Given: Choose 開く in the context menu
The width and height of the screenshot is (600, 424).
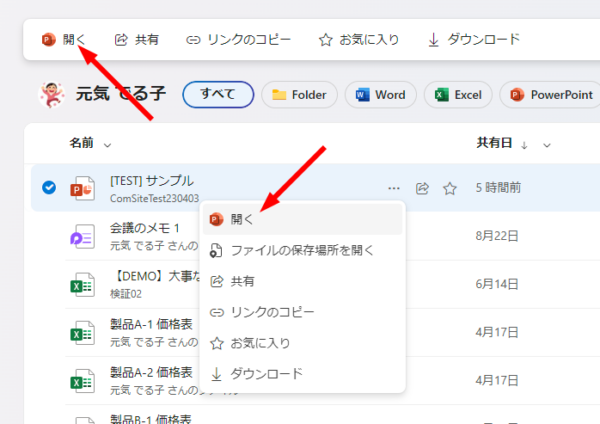Looking at the screenshot, I should coord(302,219).
